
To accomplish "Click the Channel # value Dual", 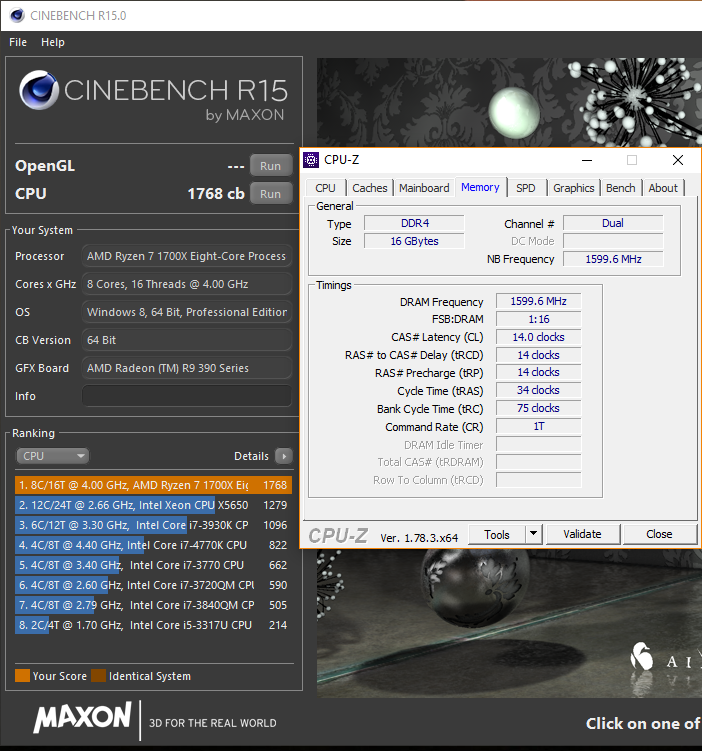I will click(x=613, y=223).
